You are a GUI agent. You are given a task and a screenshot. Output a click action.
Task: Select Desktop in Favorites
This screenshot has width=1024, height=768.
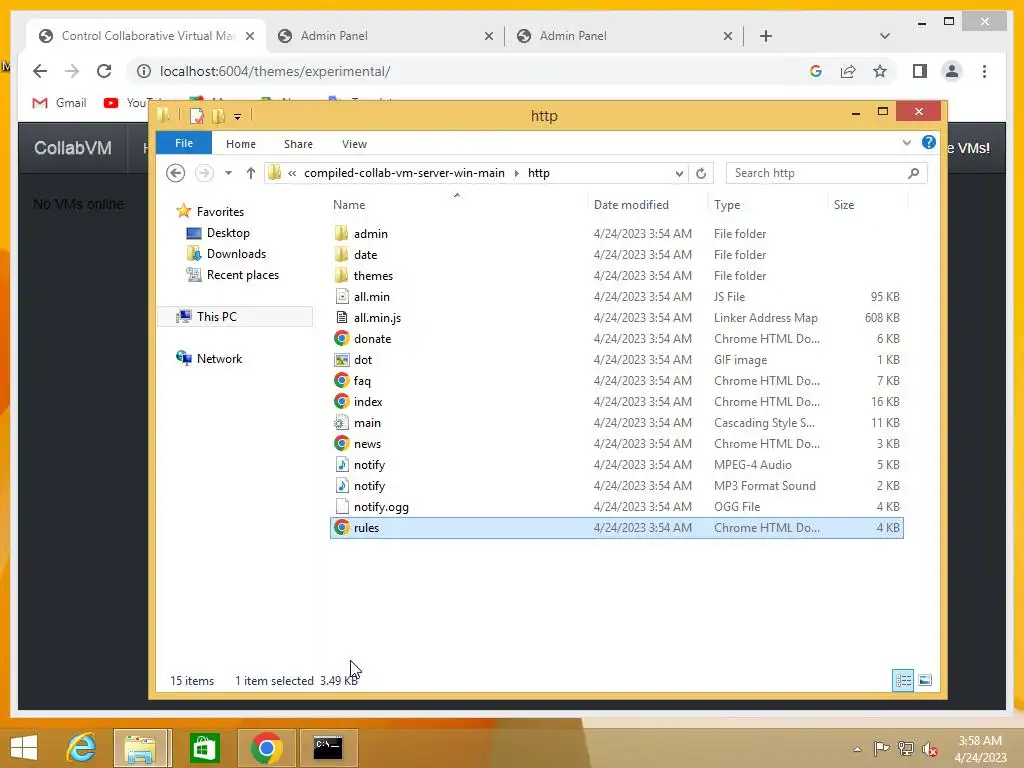pos(228,233)
